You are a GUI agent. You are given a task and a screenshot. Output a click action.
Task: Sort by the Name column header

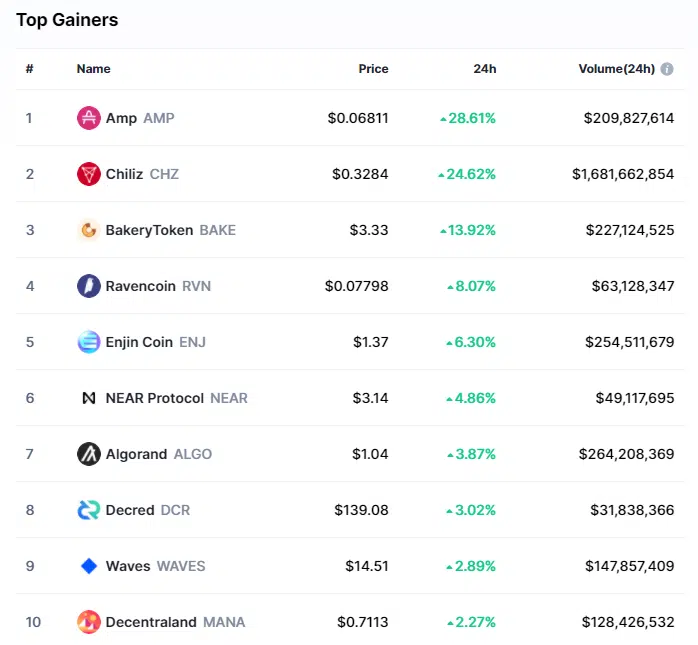[94, 69]
